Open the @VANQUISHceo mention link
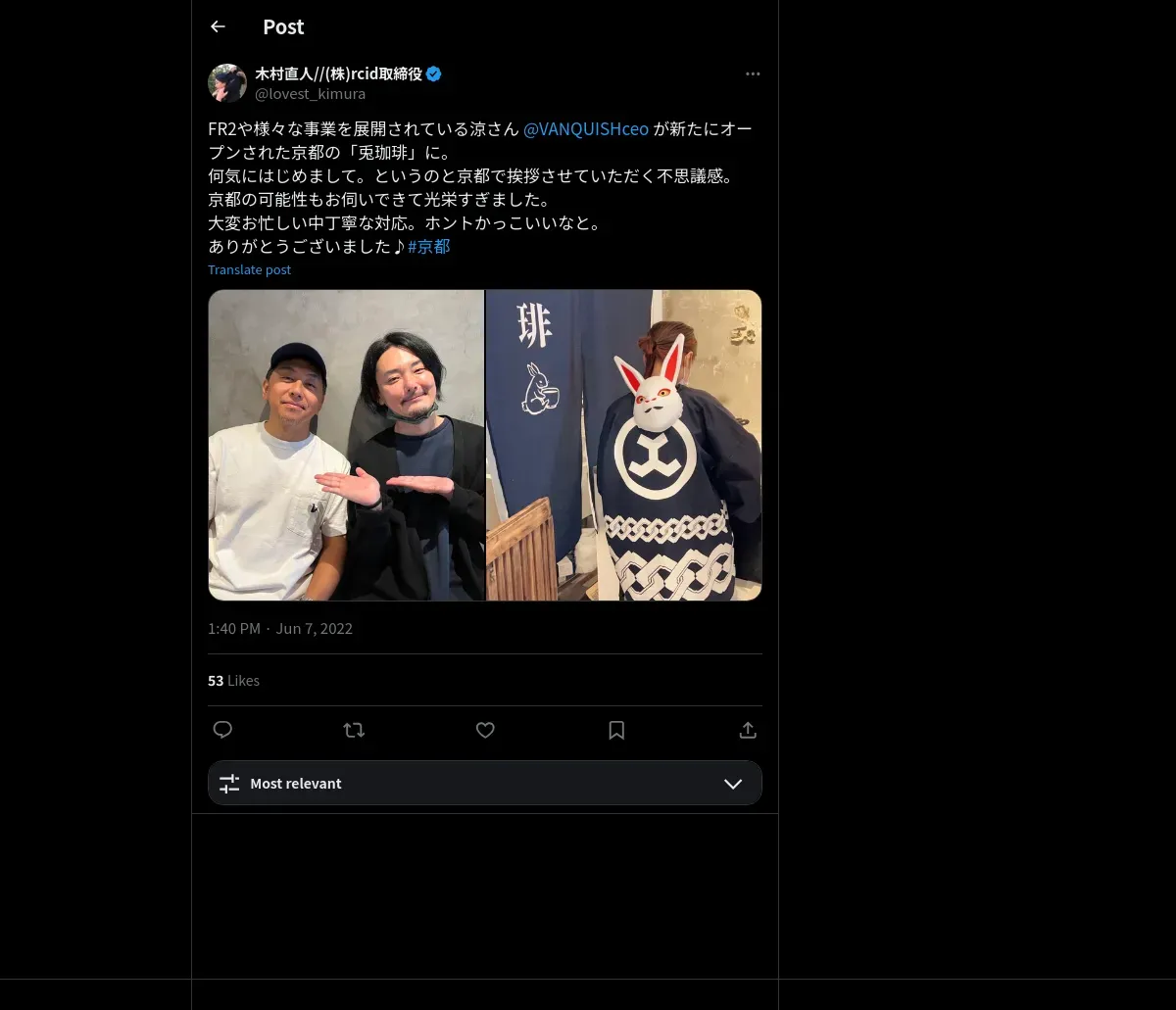The height and width of the screenshot is (1010, 1176). 586,129
